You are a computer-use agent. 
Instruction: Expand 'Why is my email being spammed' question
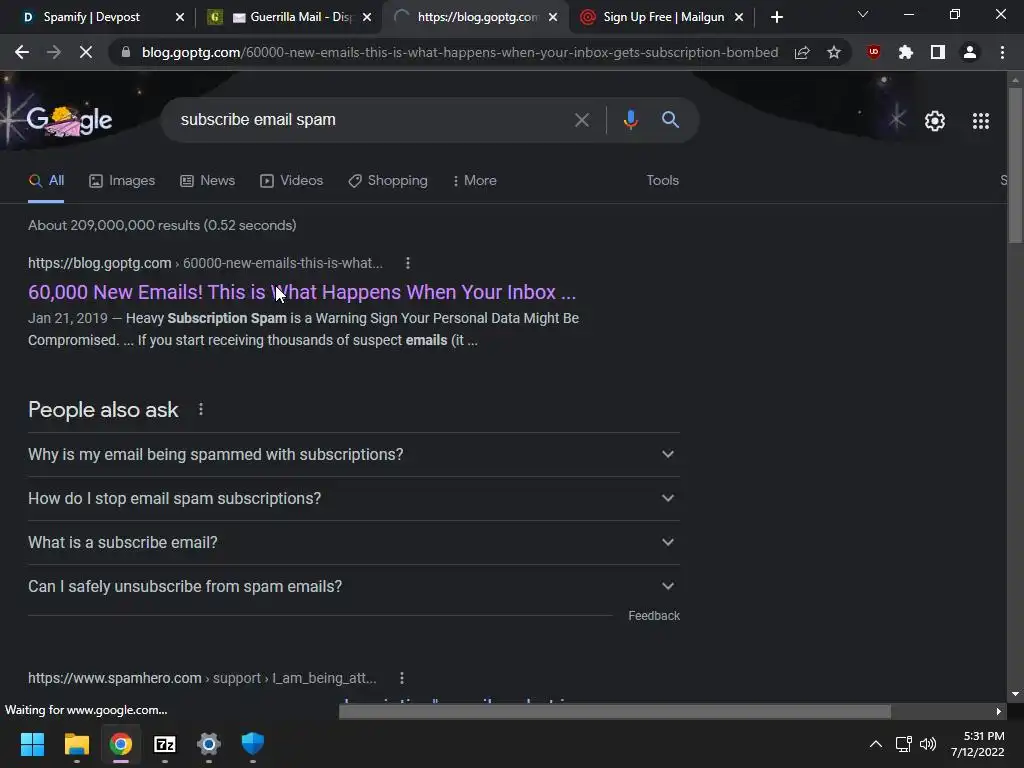353,455
